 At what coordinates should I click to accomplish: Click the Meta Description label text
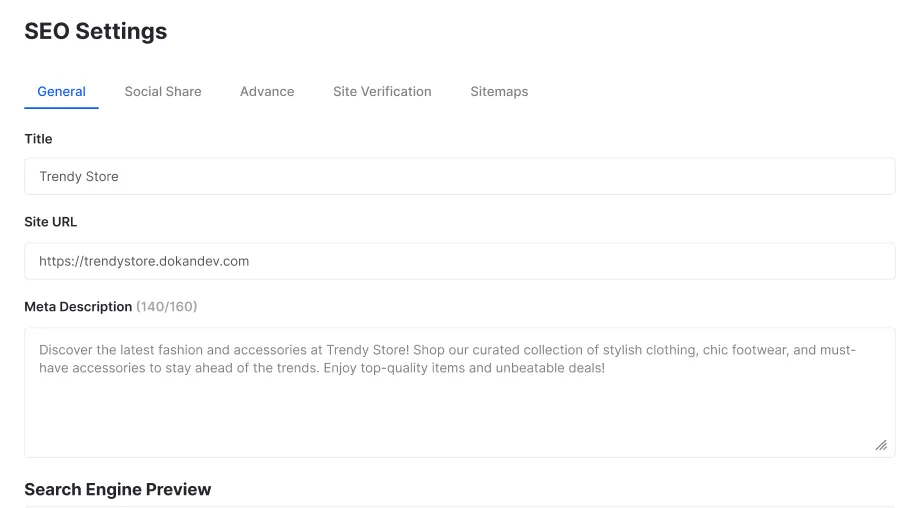pyautogui.click(x=78, y=307)
